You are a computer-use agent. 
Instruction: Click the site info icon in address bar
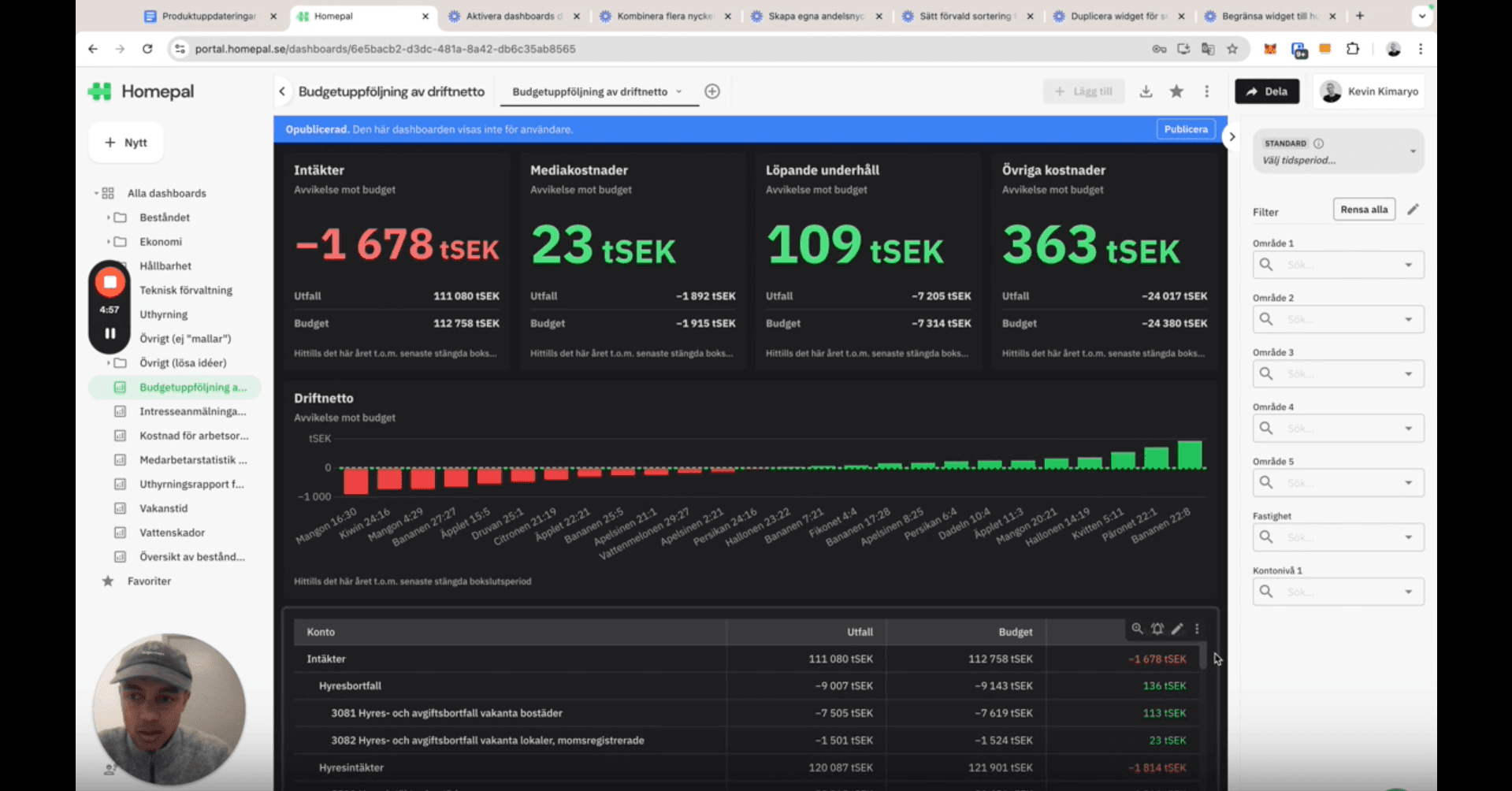tap(180, 49)
